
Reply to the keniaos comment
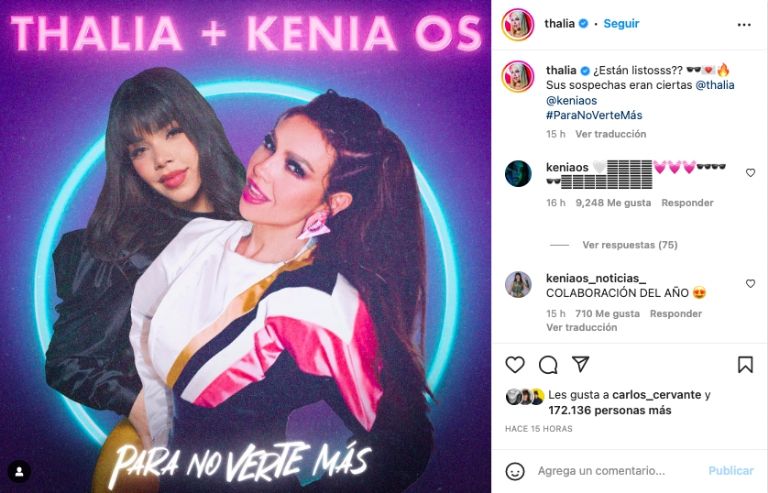coord(687,203)
